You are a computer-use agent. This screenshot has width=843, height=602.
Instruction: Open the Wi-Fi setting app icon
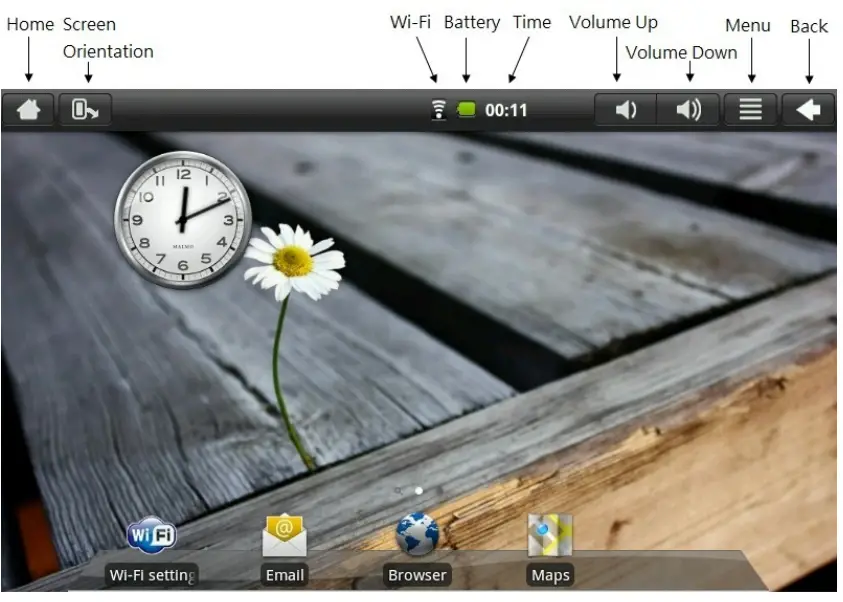click(152, 535)
